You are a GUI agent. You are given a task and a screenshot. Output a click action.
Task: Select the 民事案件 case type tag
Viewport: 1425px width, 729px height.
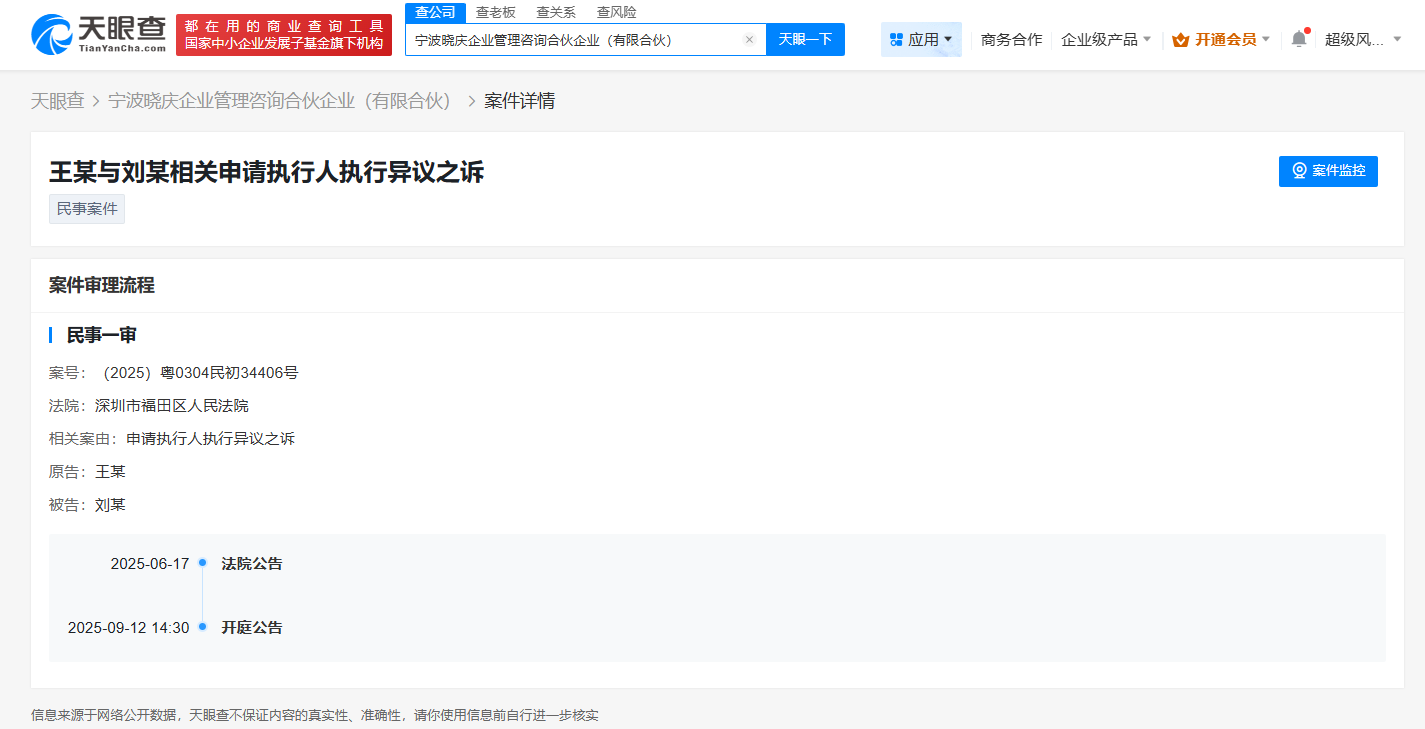86,208
